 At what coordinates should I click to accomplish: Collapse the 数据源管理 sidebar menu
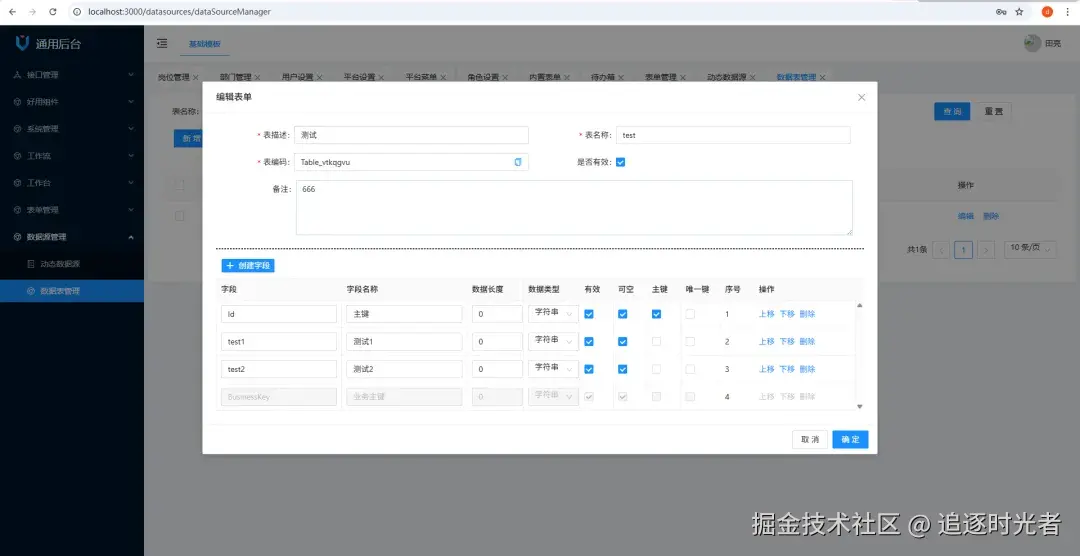click(x=72, y=237)
